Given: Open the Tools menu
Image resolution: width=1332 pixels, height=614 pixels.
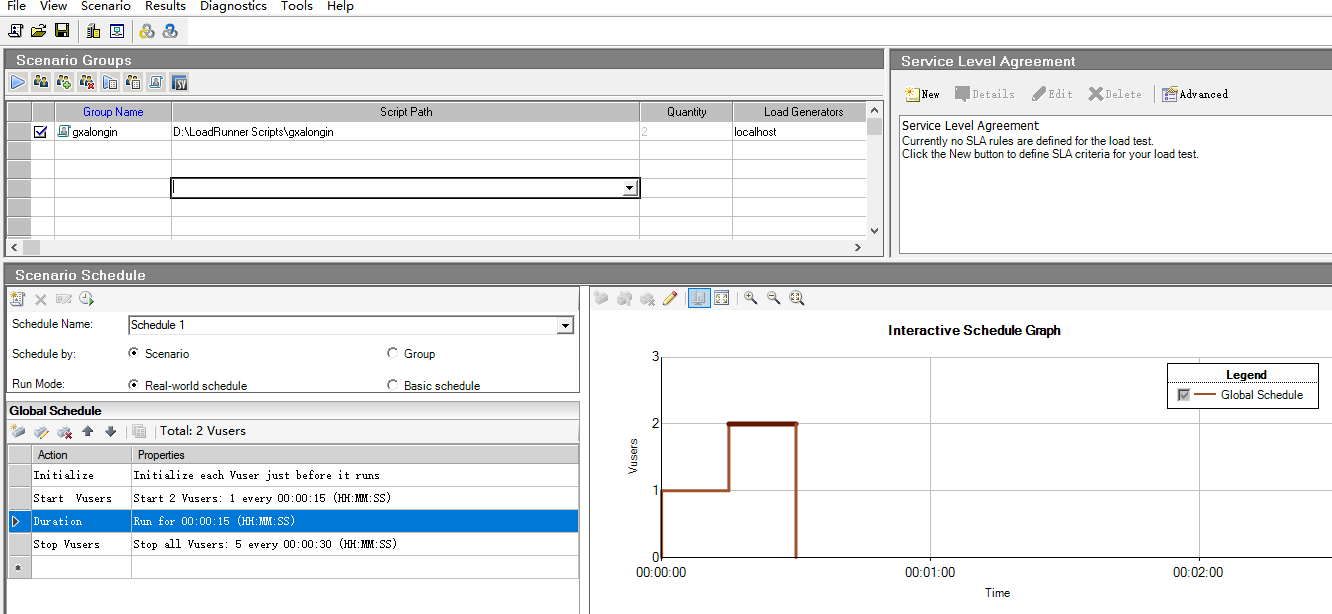Looking at the screenshot, I should tap(297, 6).
